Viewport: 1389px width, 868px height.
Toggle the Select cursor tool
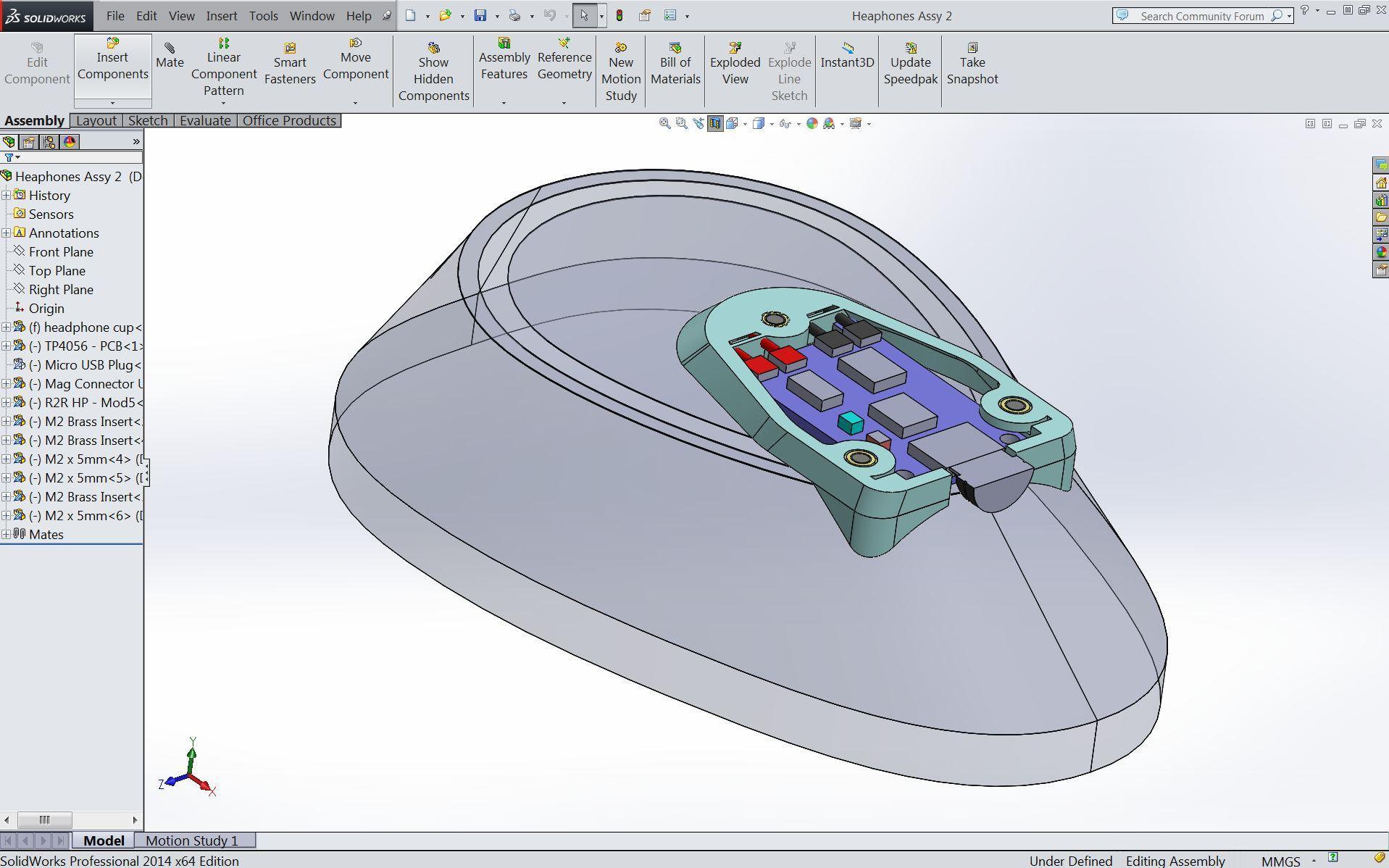click(584, 15)
